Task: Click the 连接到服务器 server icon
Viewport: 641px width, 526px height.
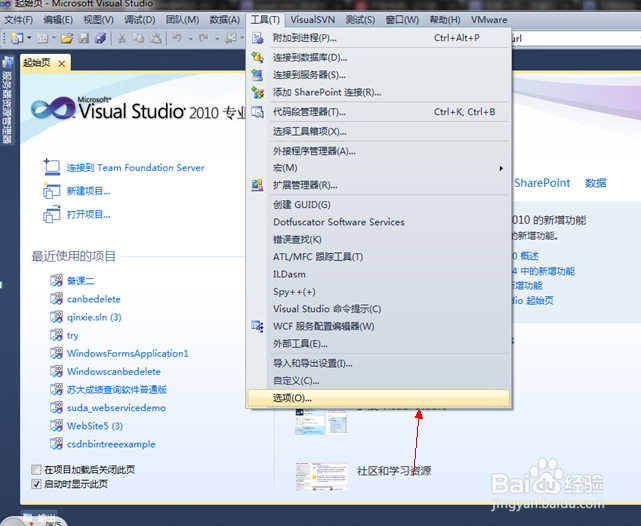Action: [x=258, y=75]
